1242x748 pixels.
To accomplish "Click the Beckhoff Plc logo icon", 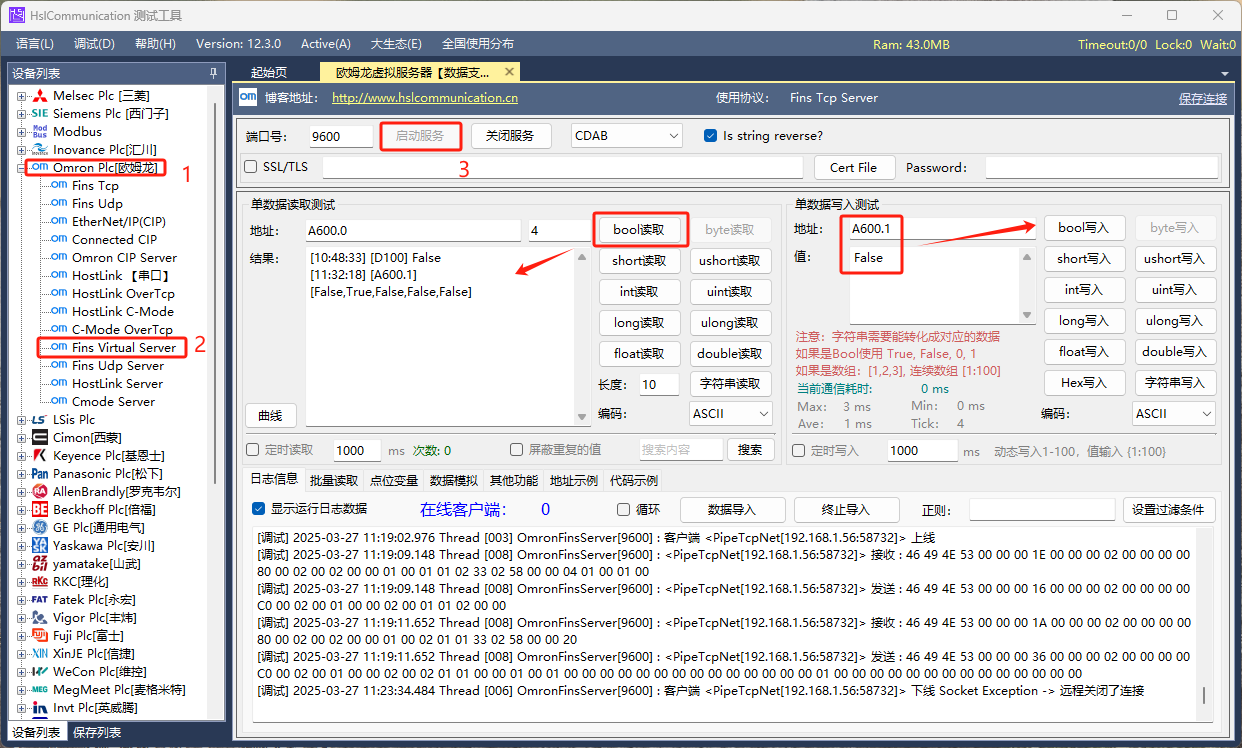I will tap(40, 510).
